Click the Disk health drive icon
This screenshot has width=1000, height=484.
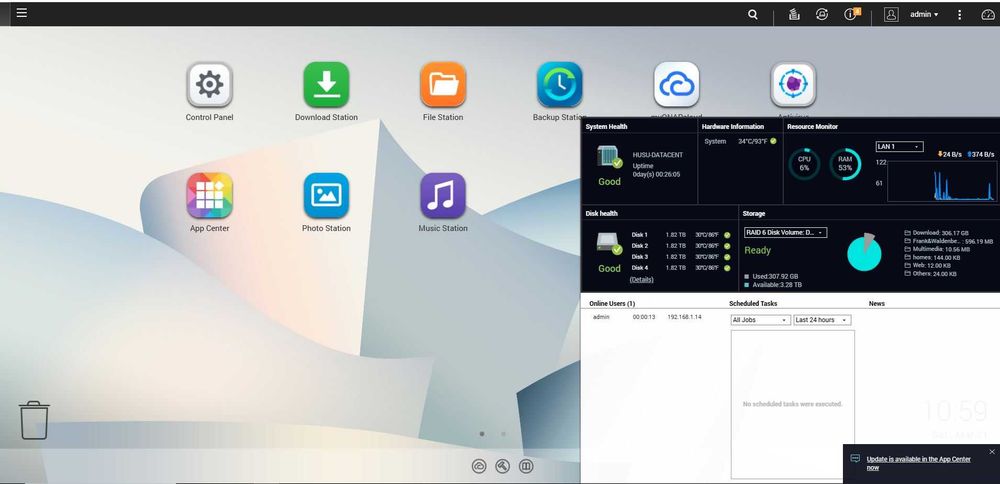click(x=609, y=244)
